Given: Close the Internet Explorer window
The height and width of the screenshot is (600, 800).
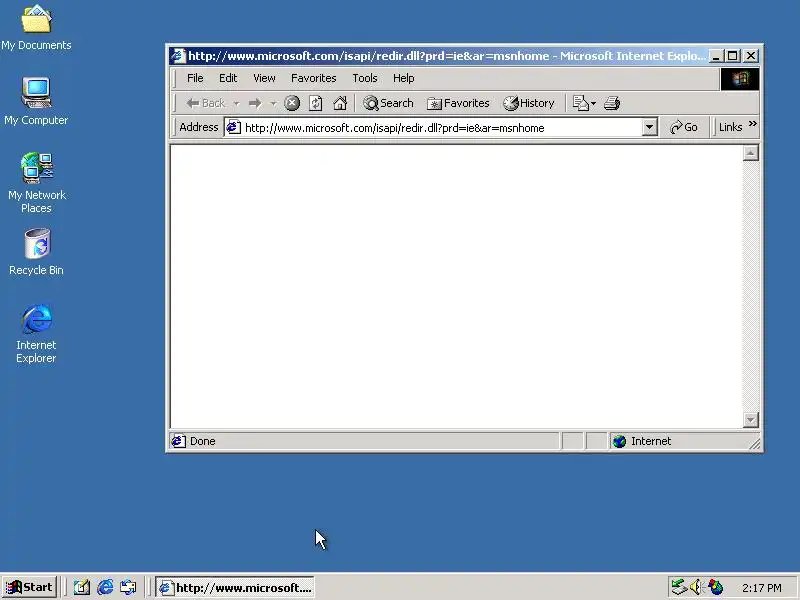Looking at the screenshot, I should [x=751, y=56].
